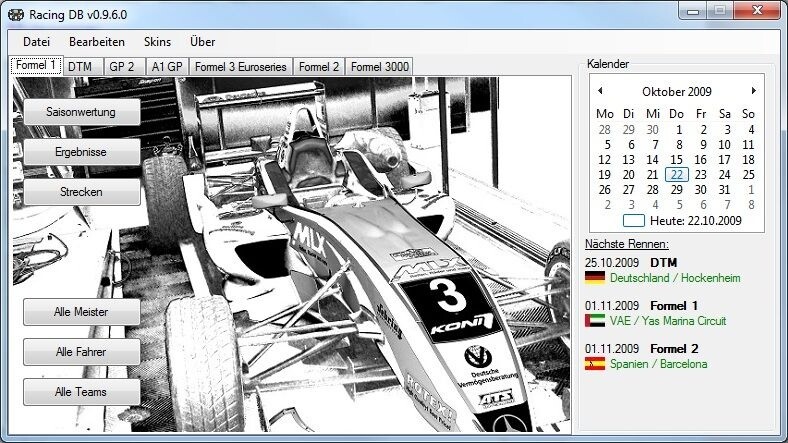Go to next month in calendar
The width and height of the screenshot is (788, 443).
(x=753, y=90)
